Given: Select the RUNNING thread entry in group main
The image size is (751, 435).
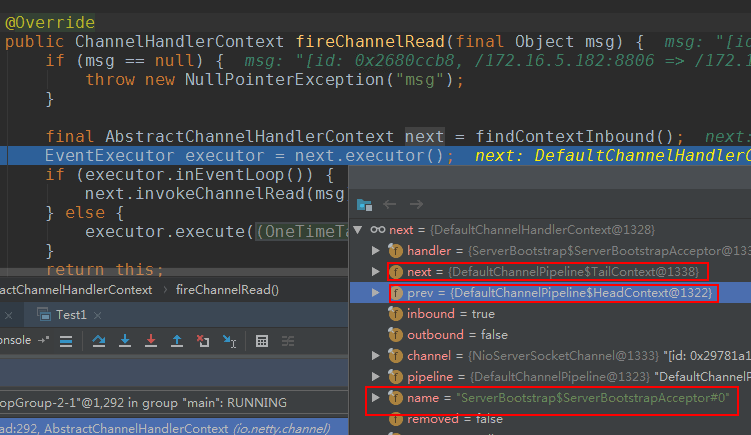Looking at the screenshot, I should [174, 402].
